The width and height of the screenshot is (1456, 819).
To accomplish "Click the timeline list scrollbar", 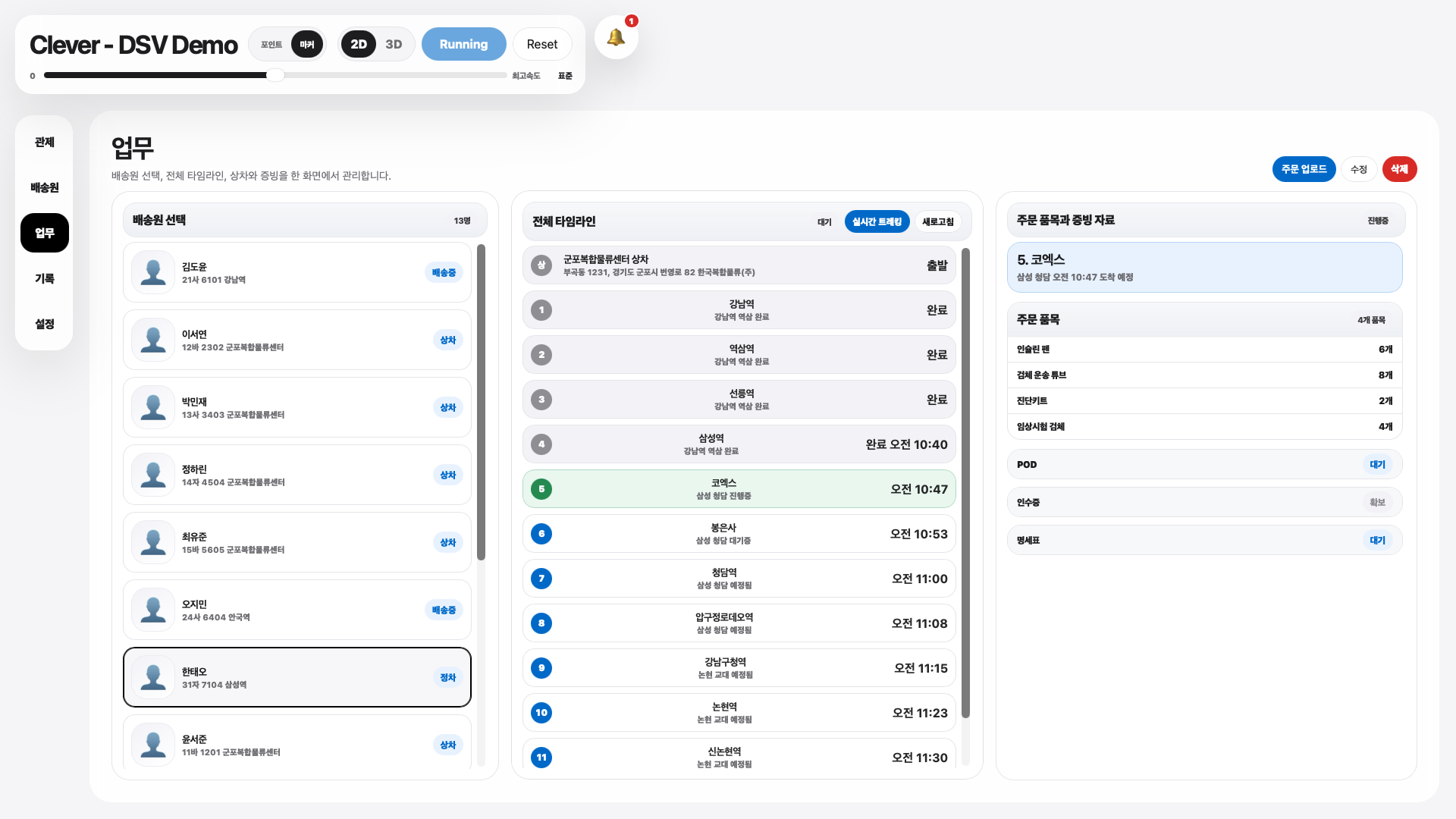I will (965, 482).
